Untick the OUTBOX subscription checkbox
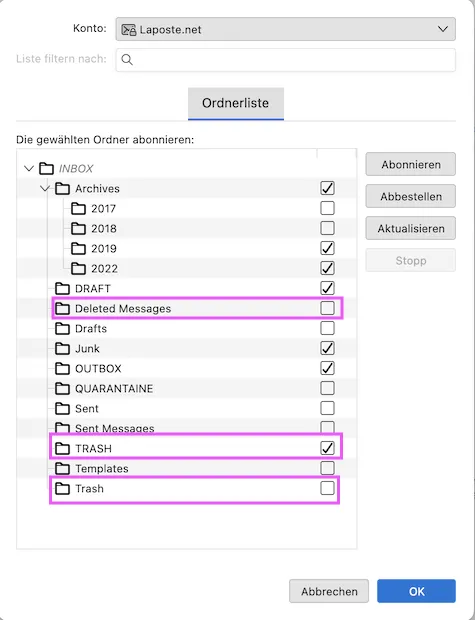This screenshot has width=475, height=620. (327, 368)
